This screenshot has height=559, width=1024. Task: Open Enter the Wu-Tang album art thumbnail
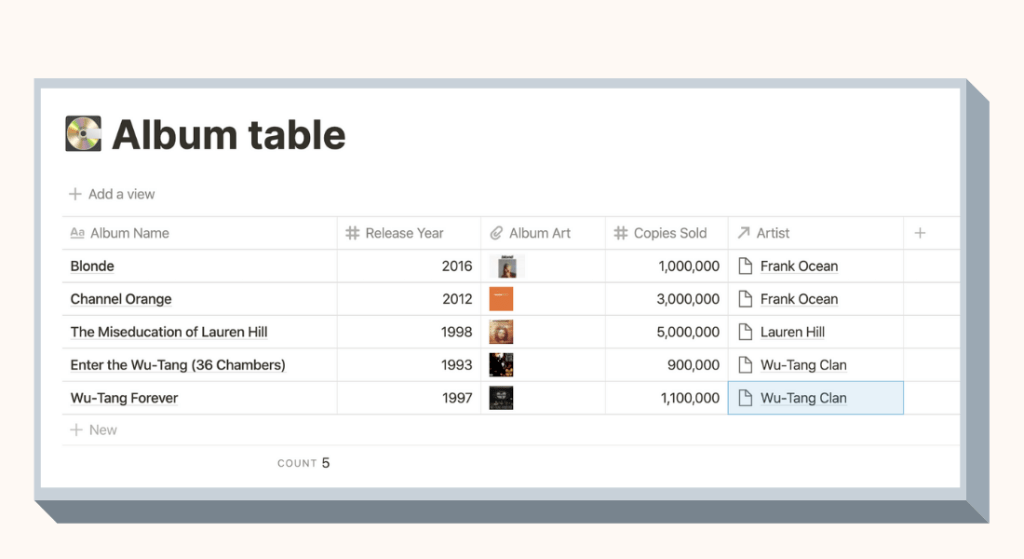[501, 365]
